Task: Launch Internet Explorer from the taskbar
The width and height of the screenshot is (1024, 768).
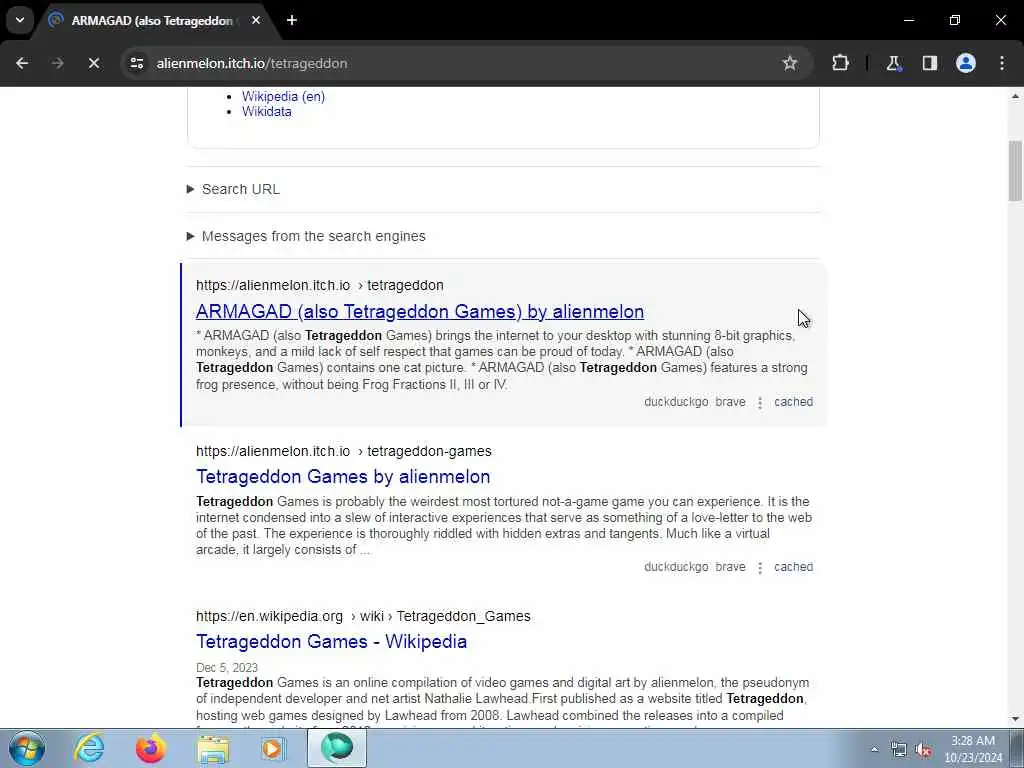Action: pyautogui.click(x=89, y=748)
